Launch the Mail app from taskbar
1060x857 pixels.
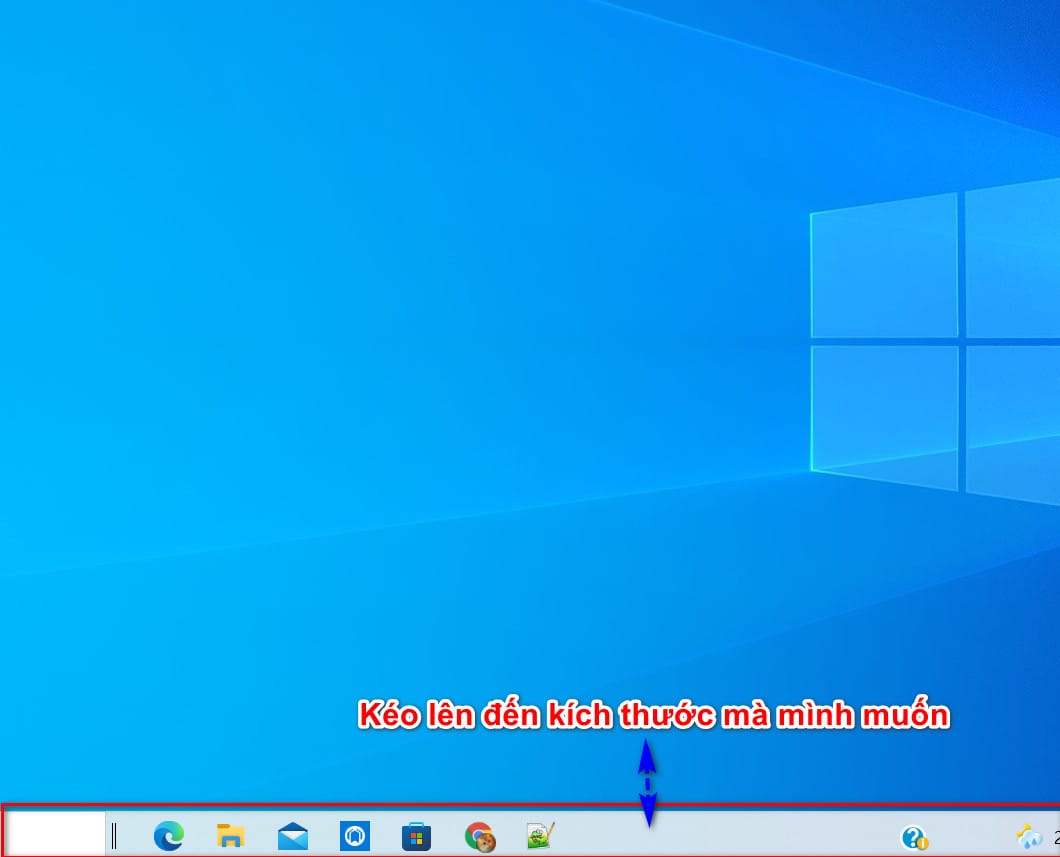click(293, 836)
